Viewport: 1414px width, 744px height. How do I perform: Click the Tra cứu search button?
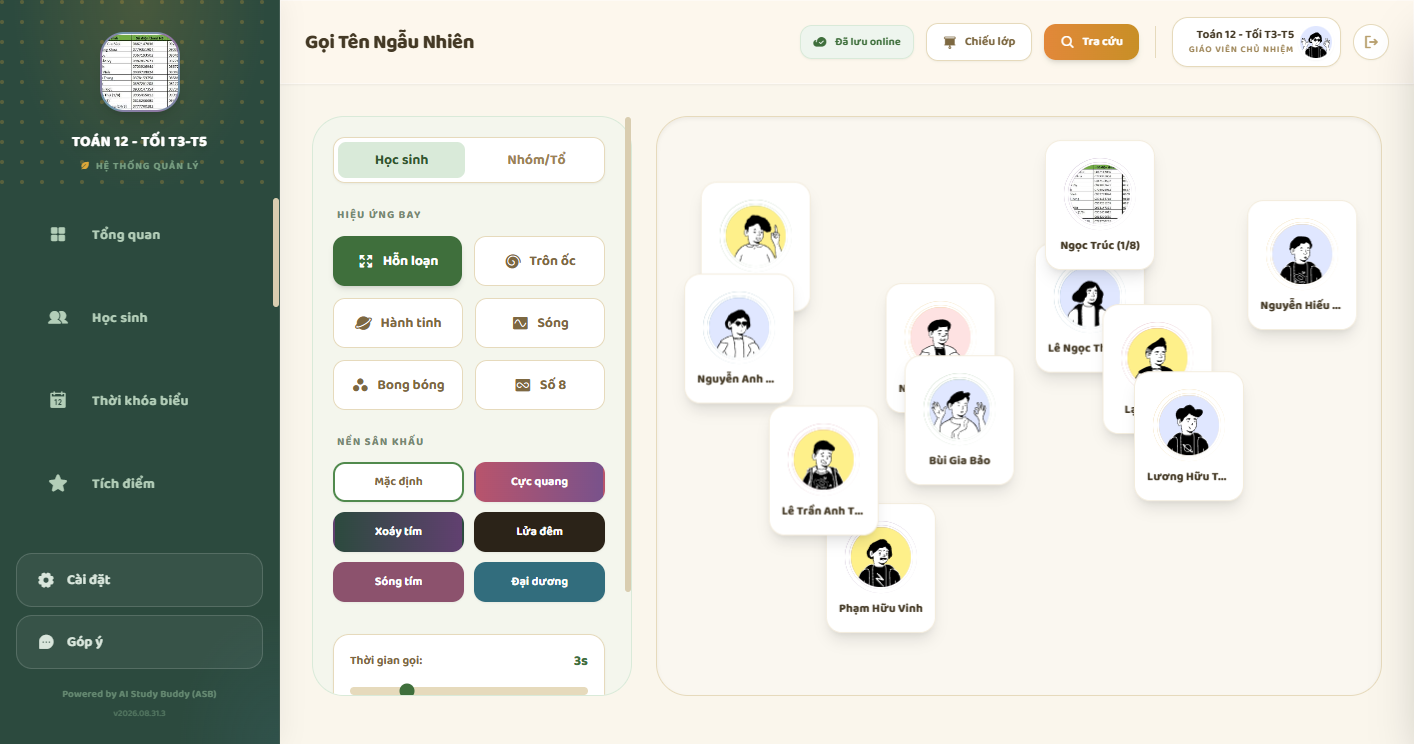[x=1091, y=42]
